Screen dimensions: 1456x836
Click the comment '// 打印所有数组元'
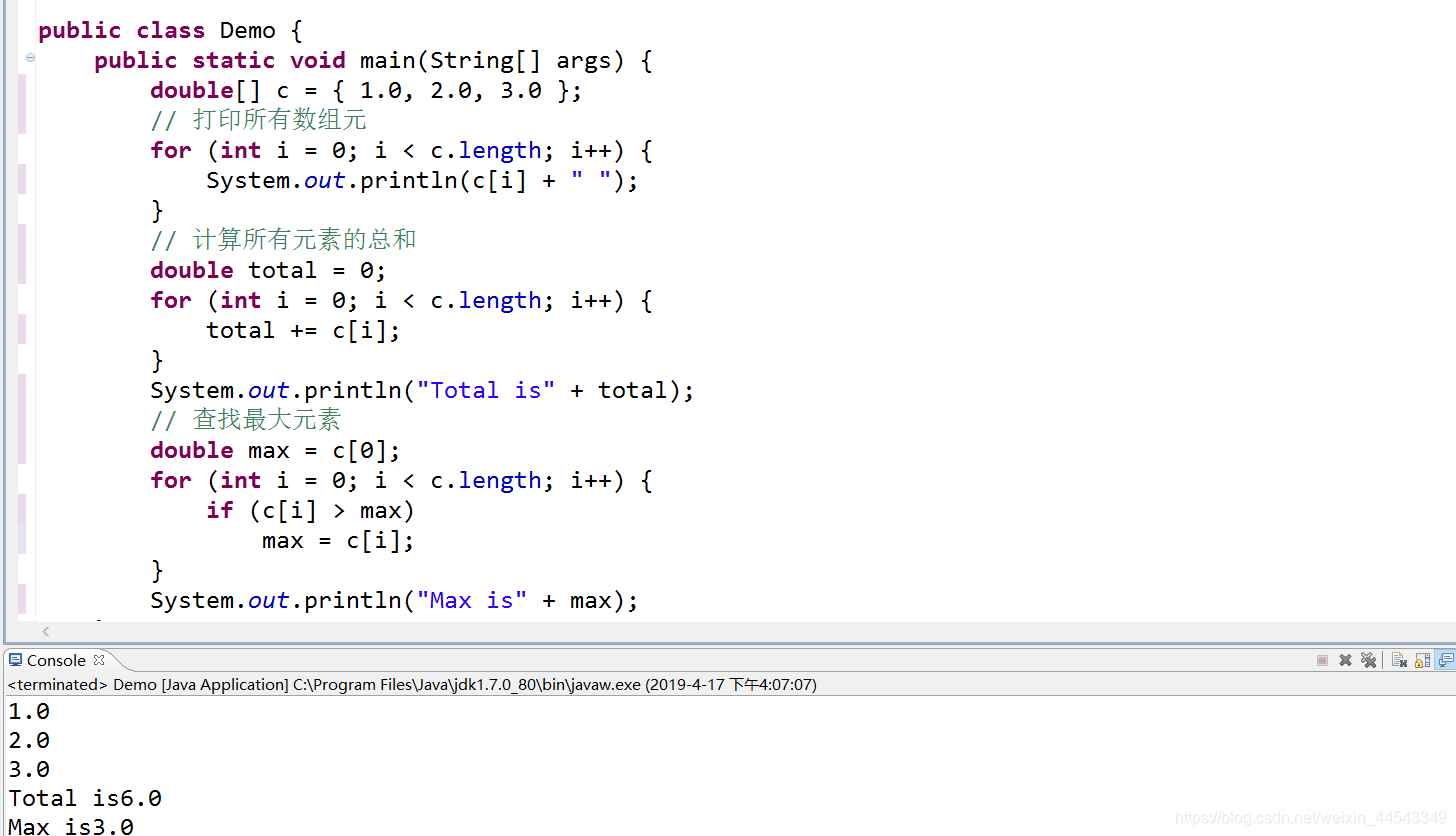click(x=258, y=120)
